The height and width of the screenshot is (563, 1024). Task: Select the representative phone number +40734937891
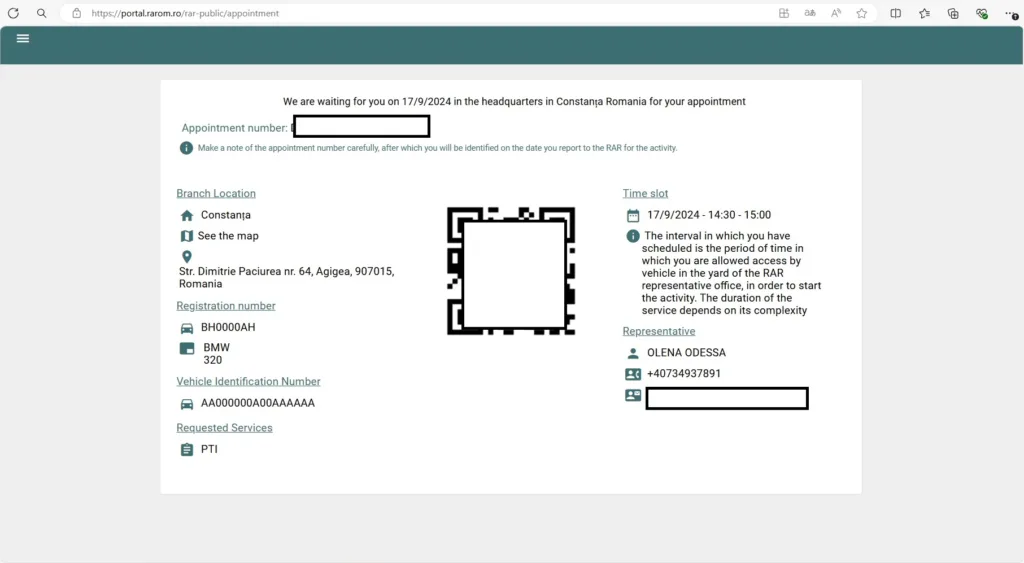(x=684, y=374)
